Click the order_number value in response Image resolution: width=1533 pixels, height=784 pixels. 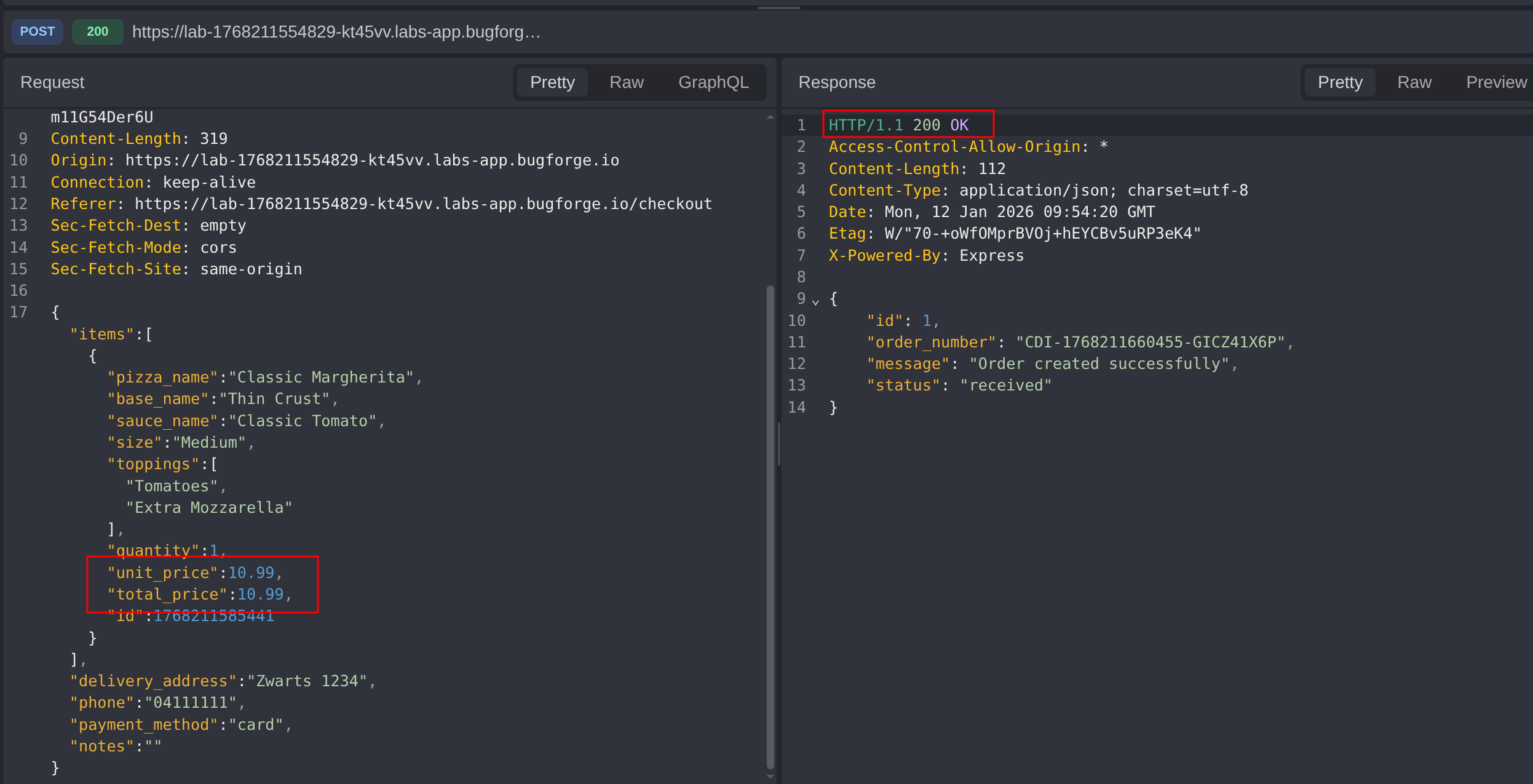coord(1151,343)
